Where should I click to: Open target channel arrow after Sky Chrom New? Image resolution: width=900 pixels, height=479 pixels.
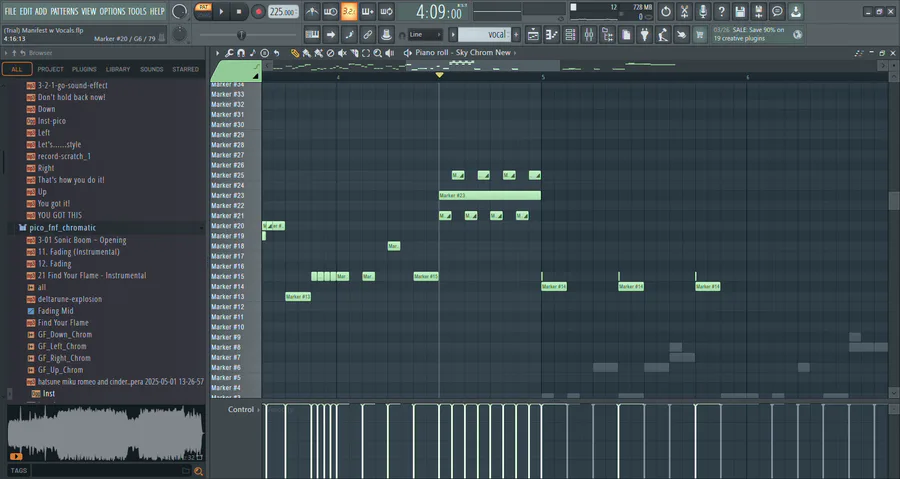pyautogui.click(x=515, y=53)
